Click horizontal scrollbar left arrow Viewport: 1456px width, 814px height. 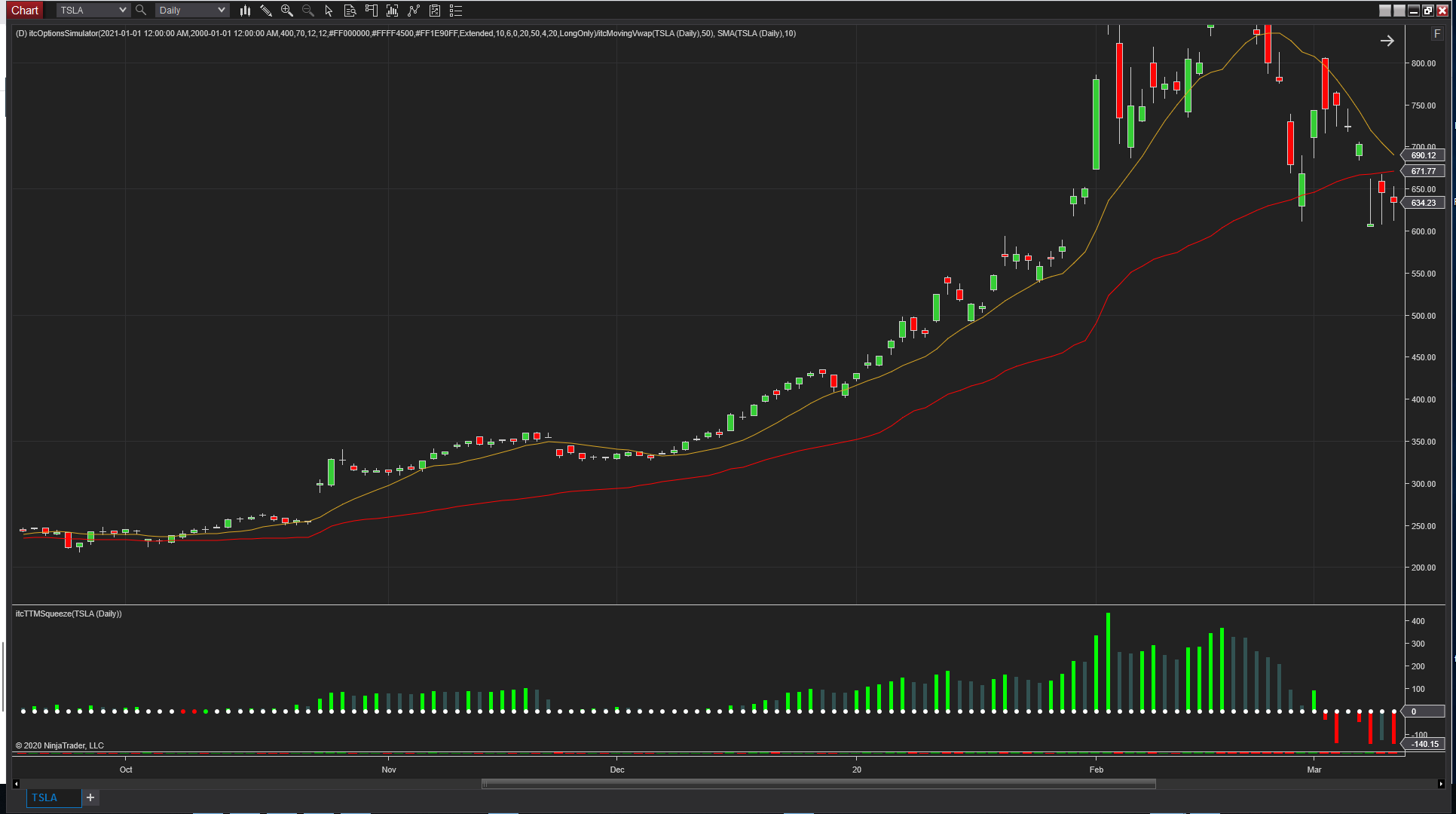point(16,784)
